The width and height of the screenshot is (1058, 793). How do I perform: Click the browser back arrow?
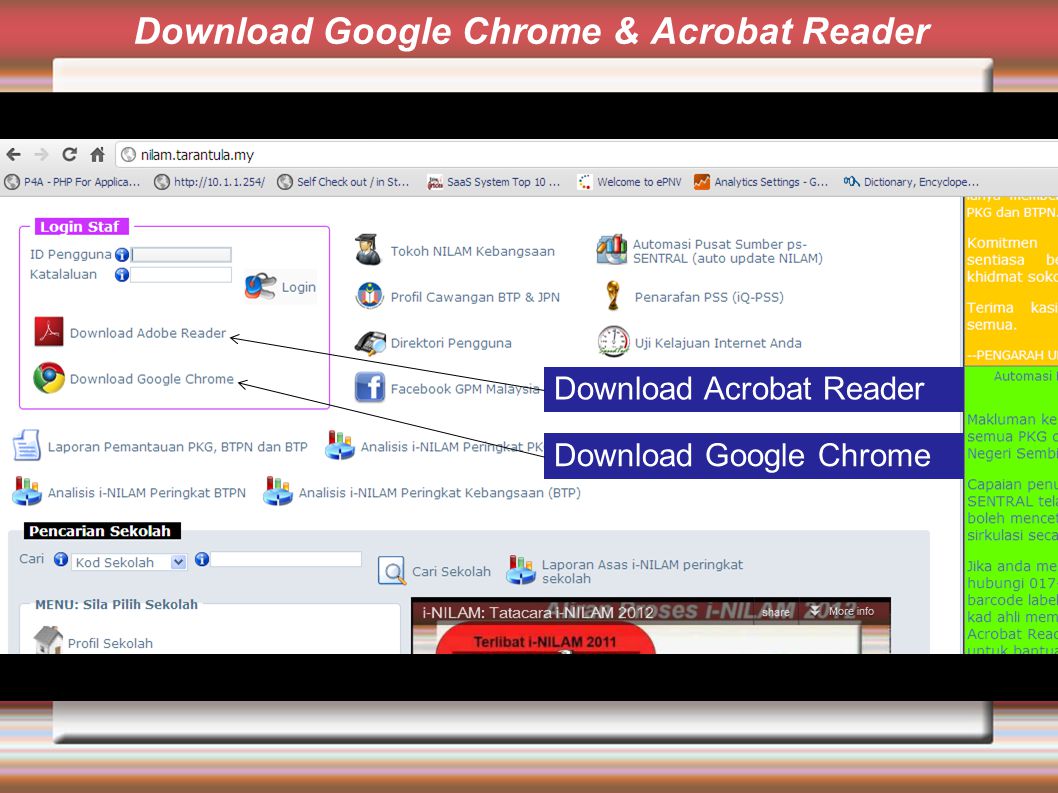pos(13,155)
